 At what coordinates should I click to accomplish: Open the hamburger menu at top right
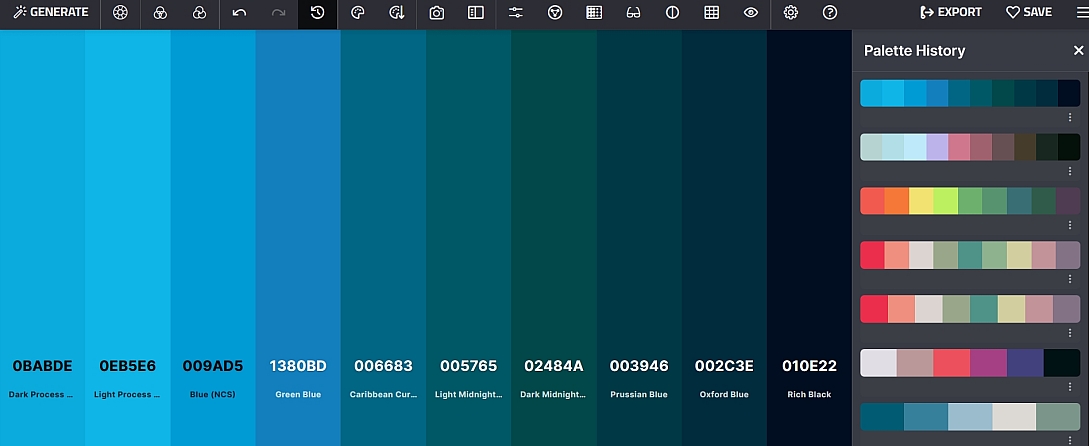click(x=1082, y=13)
